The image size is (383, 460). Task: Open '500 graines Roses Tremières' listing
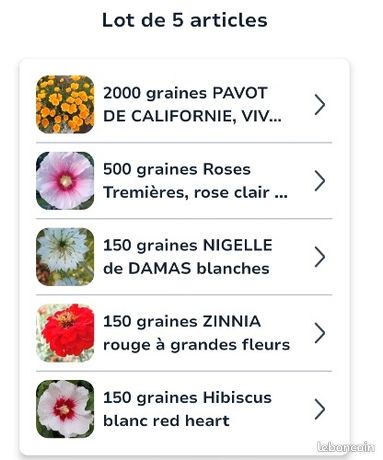pyautogui.click(x=184, y=181)
